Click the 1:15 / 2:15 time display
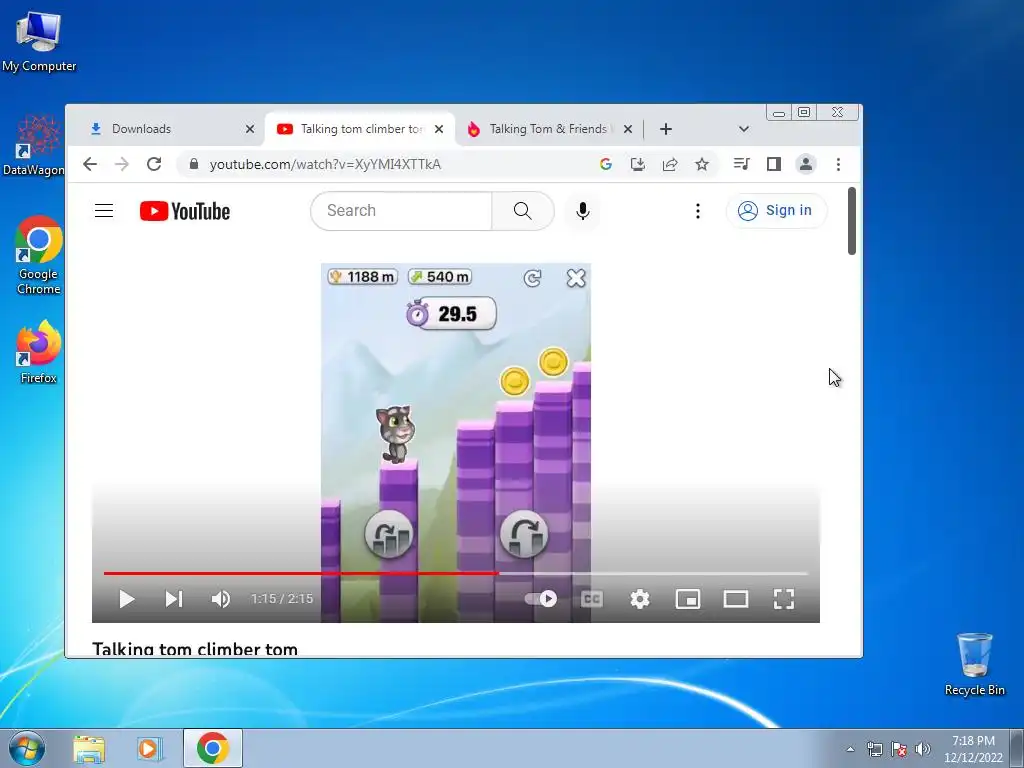 pos(282,599)
